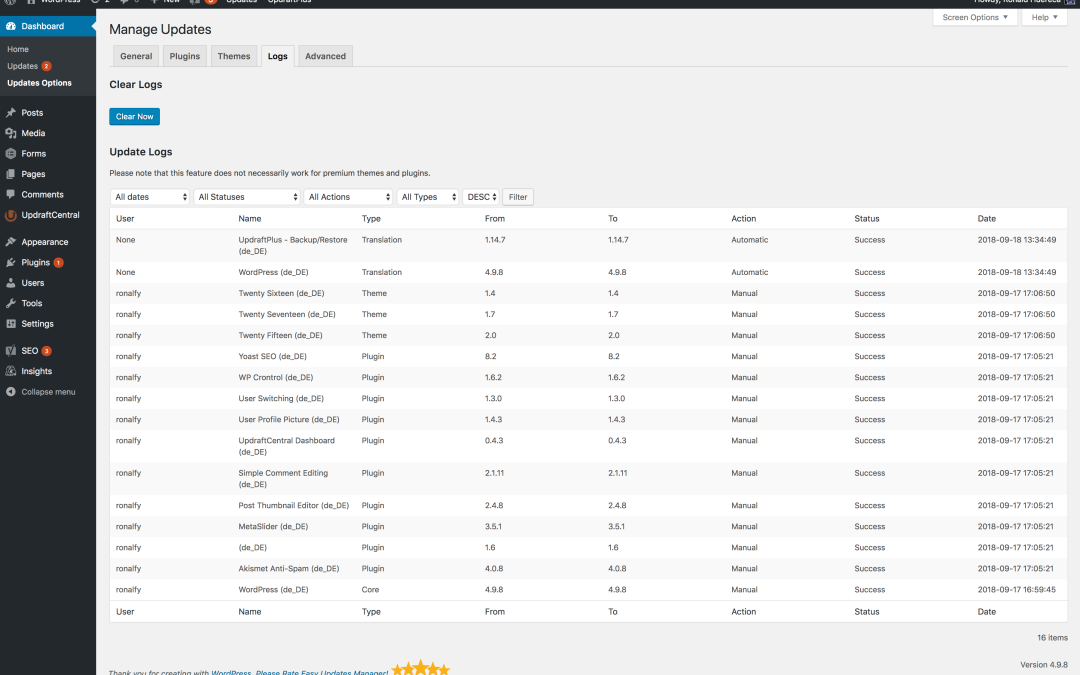
Task: Click the MetaSlider (de_DE) log name
Action: click(273, 527)
